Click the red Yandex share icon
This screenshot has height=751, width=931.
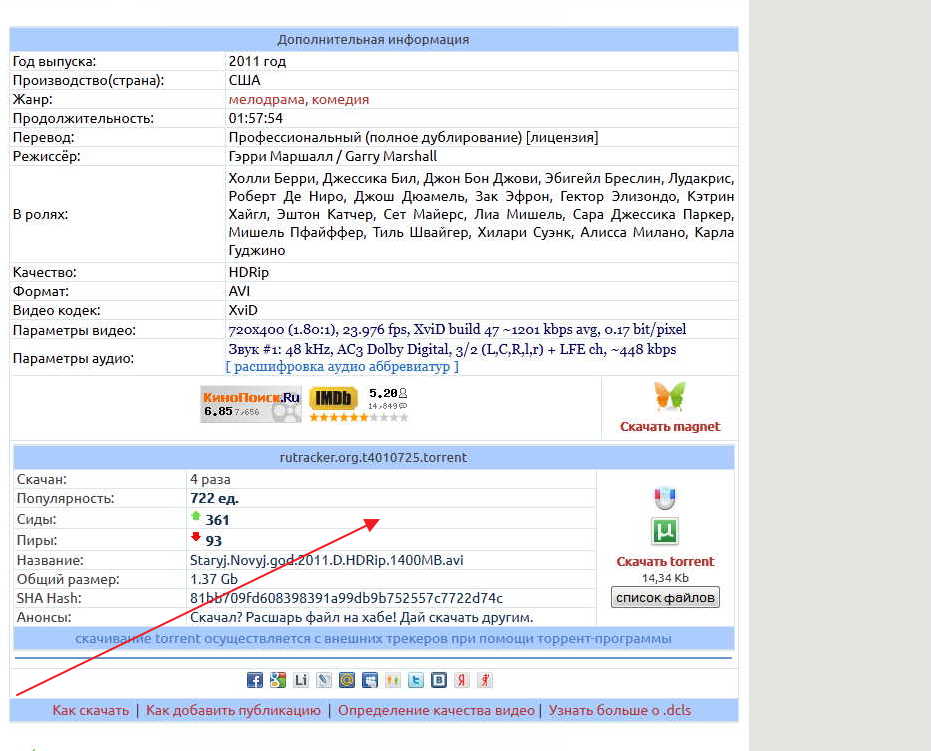462,680
